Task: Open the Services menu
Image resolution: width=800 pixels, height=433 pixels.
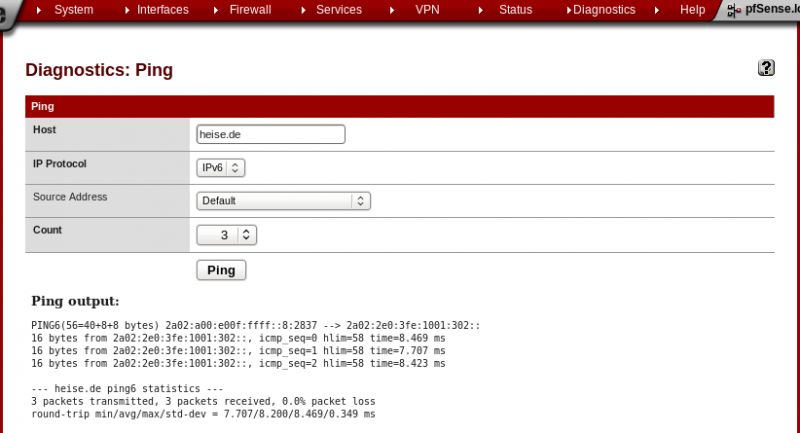Action: 338,10
